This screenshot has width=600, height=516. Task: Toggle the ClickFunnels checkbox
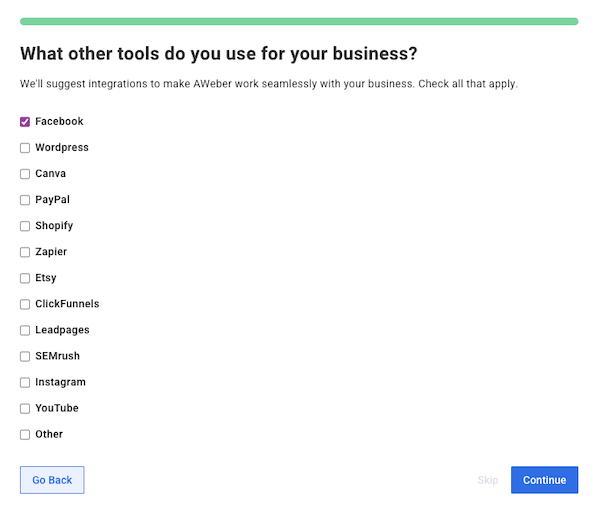pyautogui.click(x=25, y=304)
